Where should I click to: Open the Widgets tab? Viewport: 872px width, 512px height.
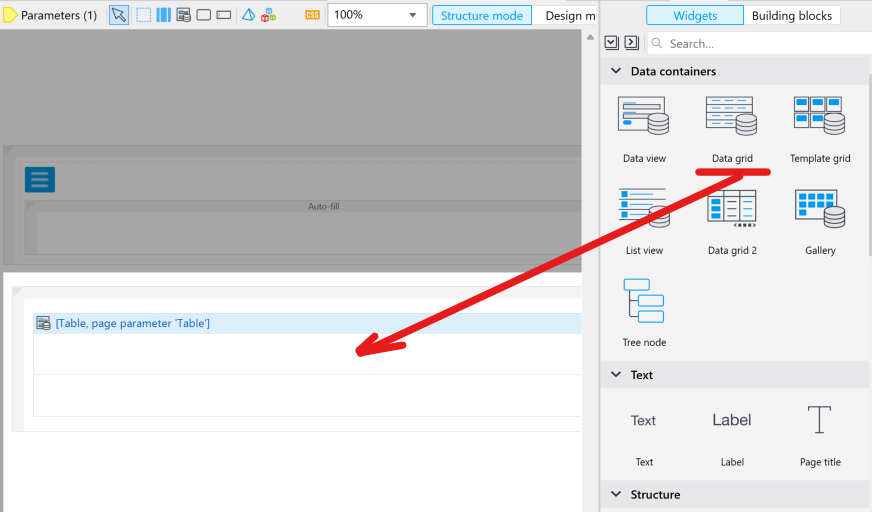coord(694,15)
